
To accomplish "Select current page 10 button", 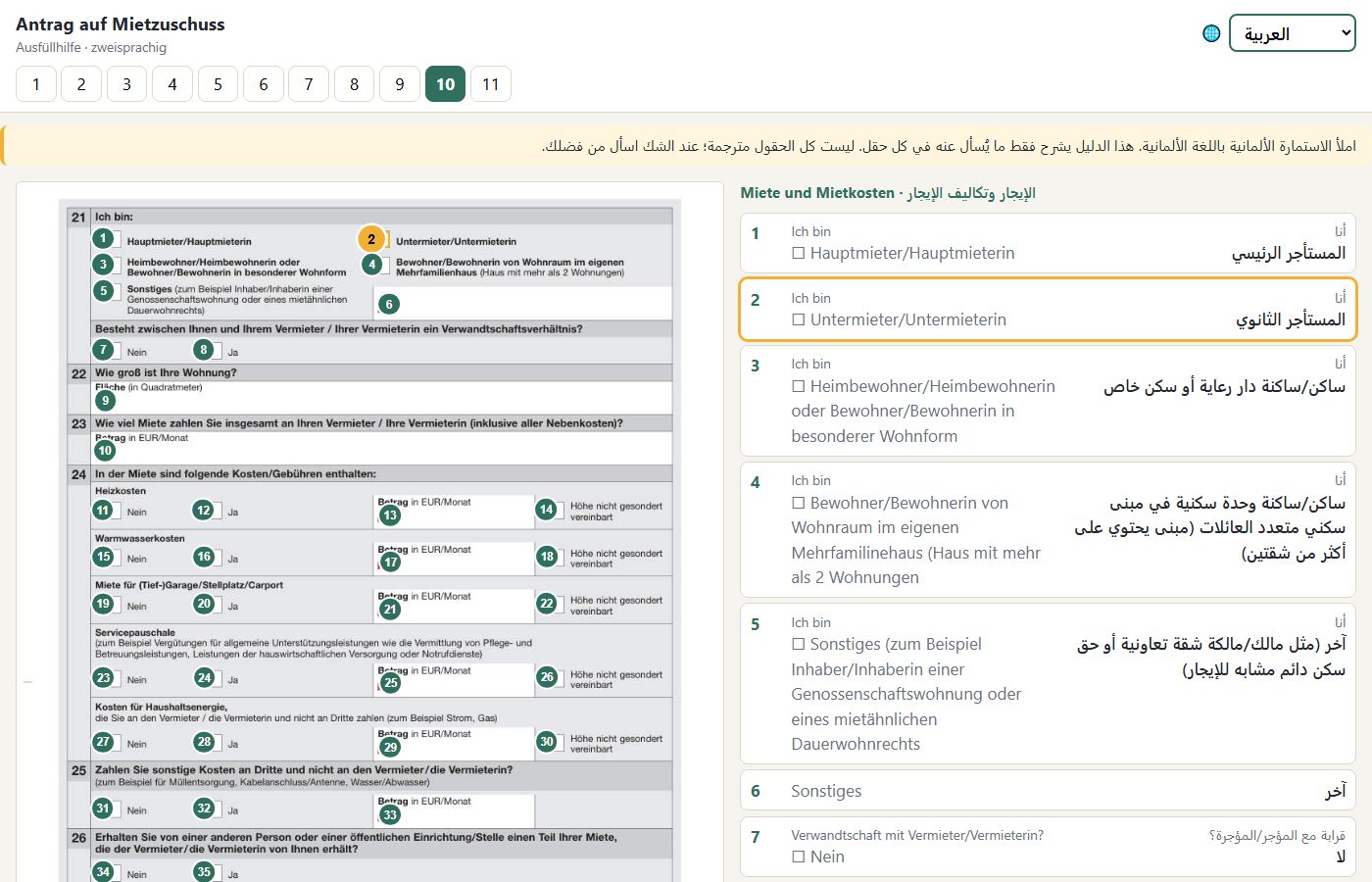I will point(445,84).
